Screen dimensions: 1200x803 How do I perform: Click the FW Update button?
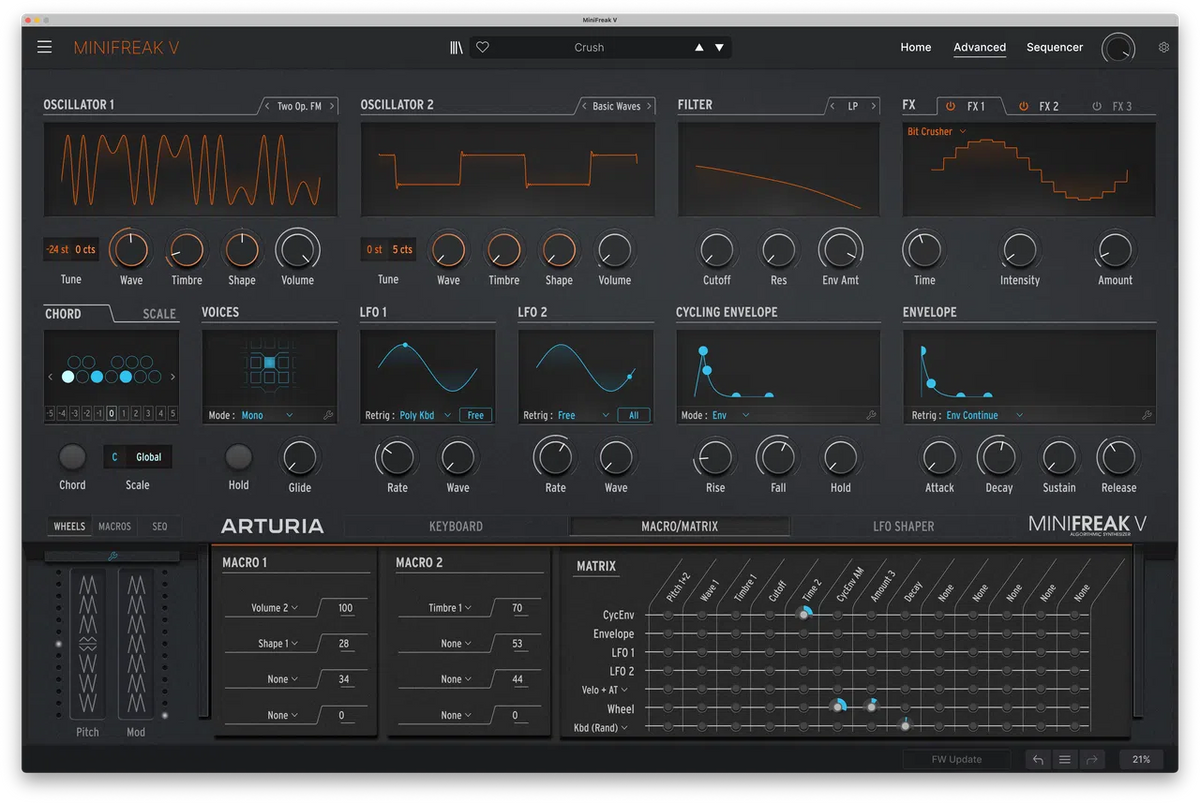point(955,759)
